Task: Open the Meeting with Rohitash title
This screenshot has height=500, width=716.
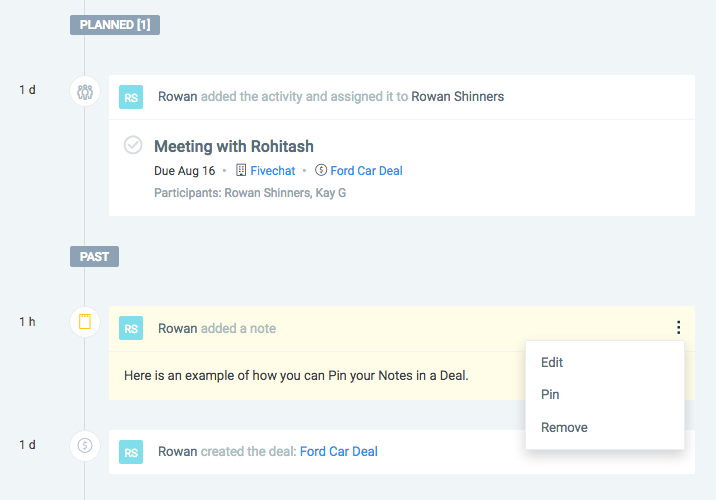Action: point(234,147)
